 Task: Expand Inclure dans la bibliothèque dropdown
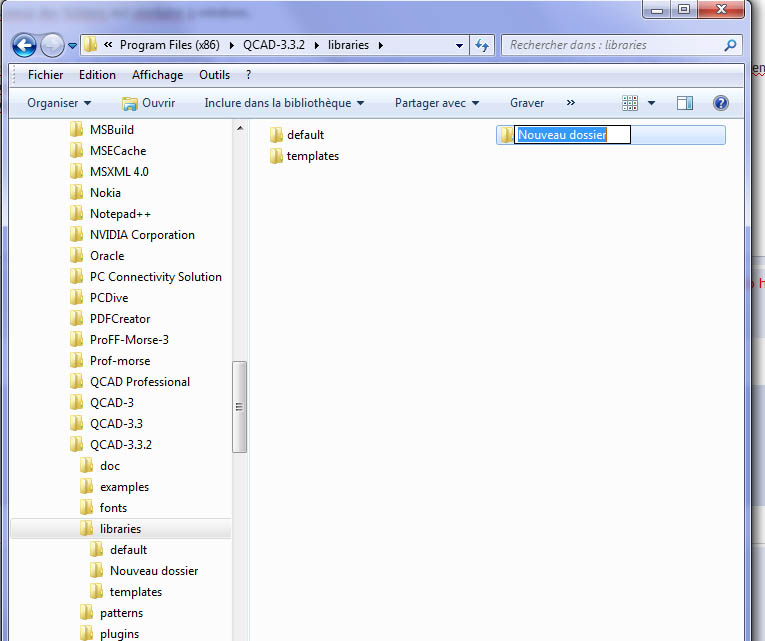click(284, 103)
